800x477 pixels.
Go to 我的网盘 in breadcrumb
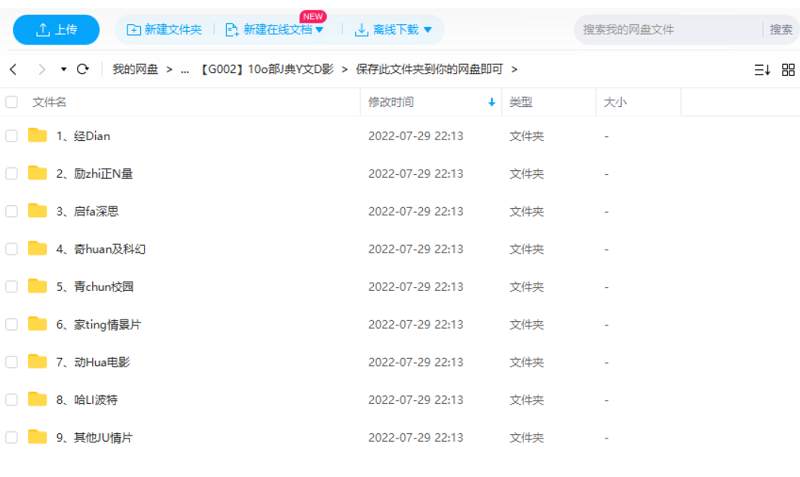coord(135,69)
